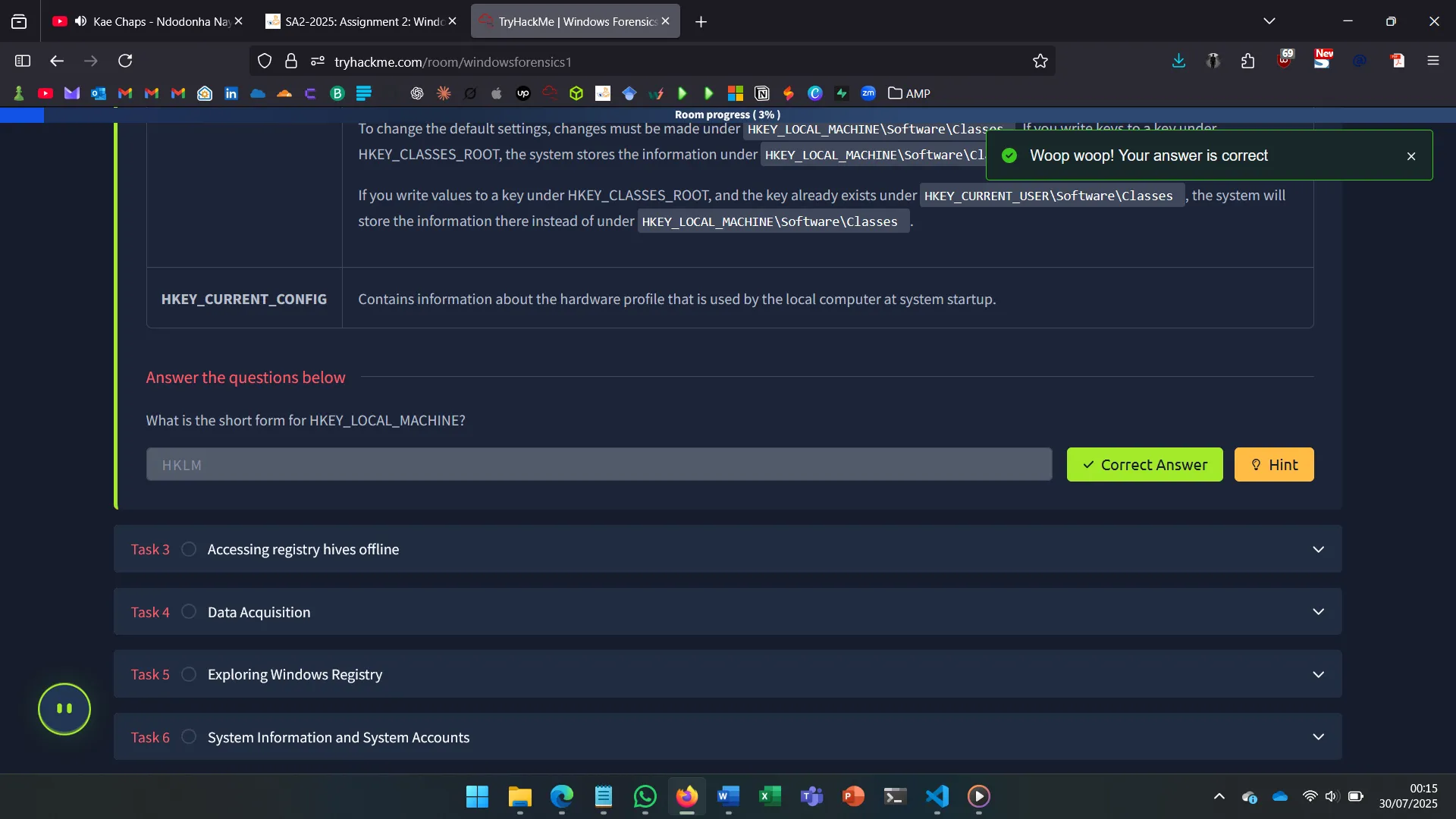The height and width of the screenshot is (819, 1456).
Task: Click the bookmark star icon in the address bar
Action: coord(1040,61)
